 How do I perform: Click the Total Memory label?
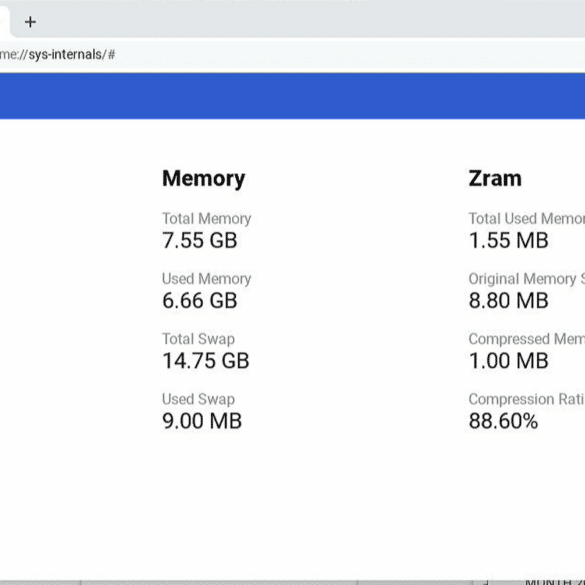point(206,219)
